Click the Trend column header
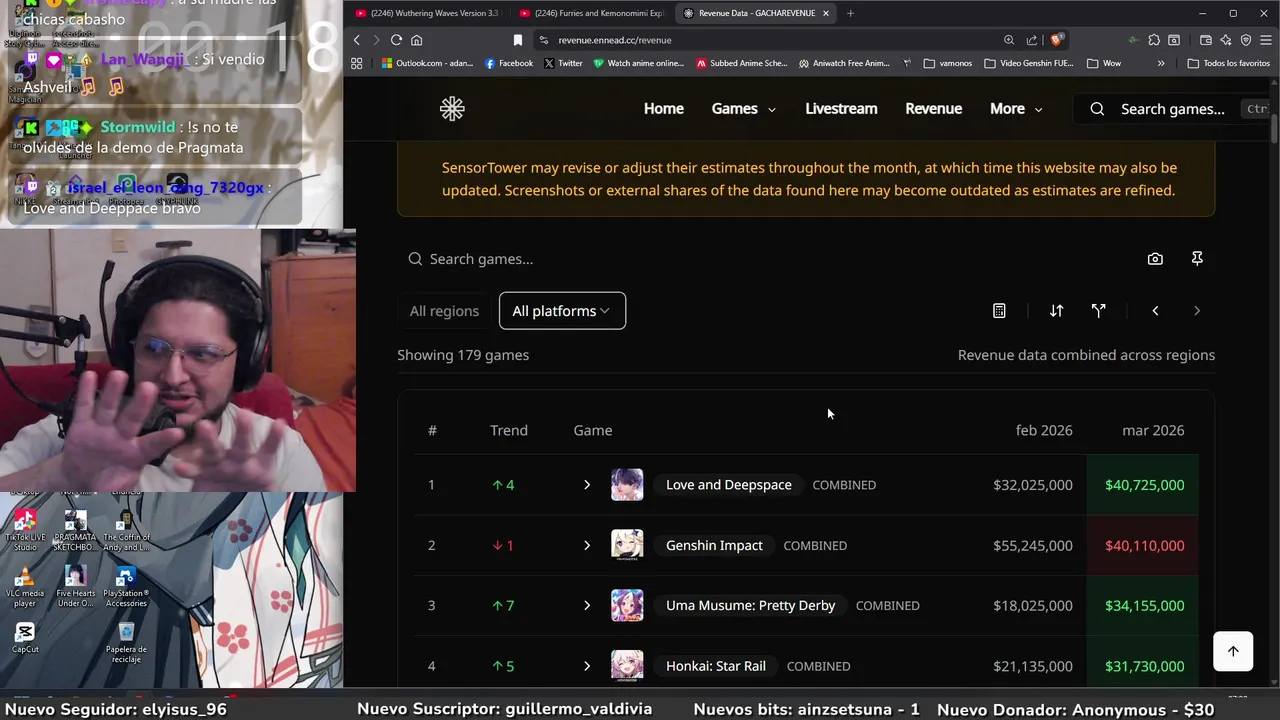1280x720 pixels. point(509,430)
